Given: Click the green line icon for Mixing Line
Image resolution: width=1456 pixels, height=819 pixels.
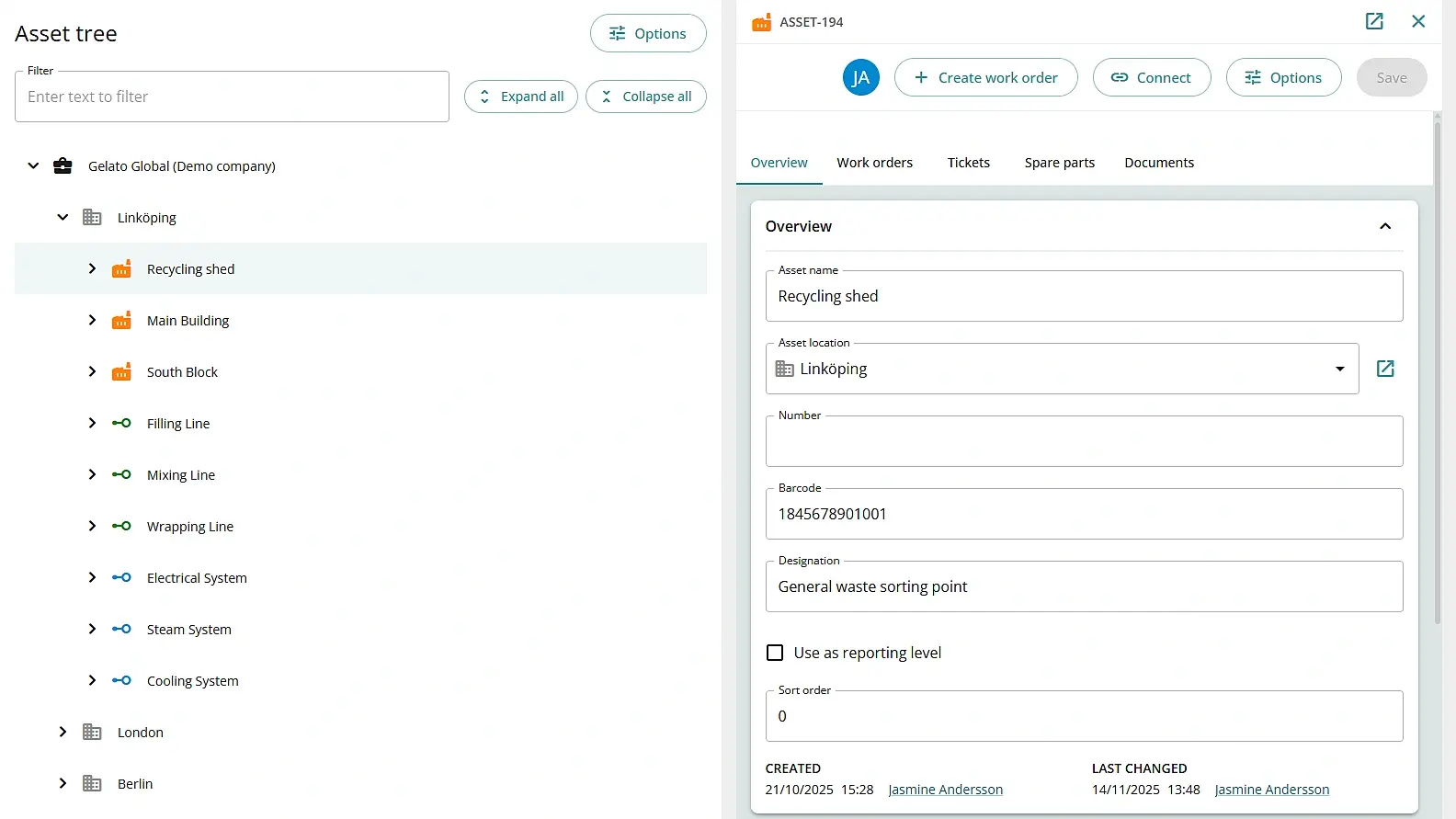Looking at the screenshot, I should pyautogui.click(x=121, y=475).
